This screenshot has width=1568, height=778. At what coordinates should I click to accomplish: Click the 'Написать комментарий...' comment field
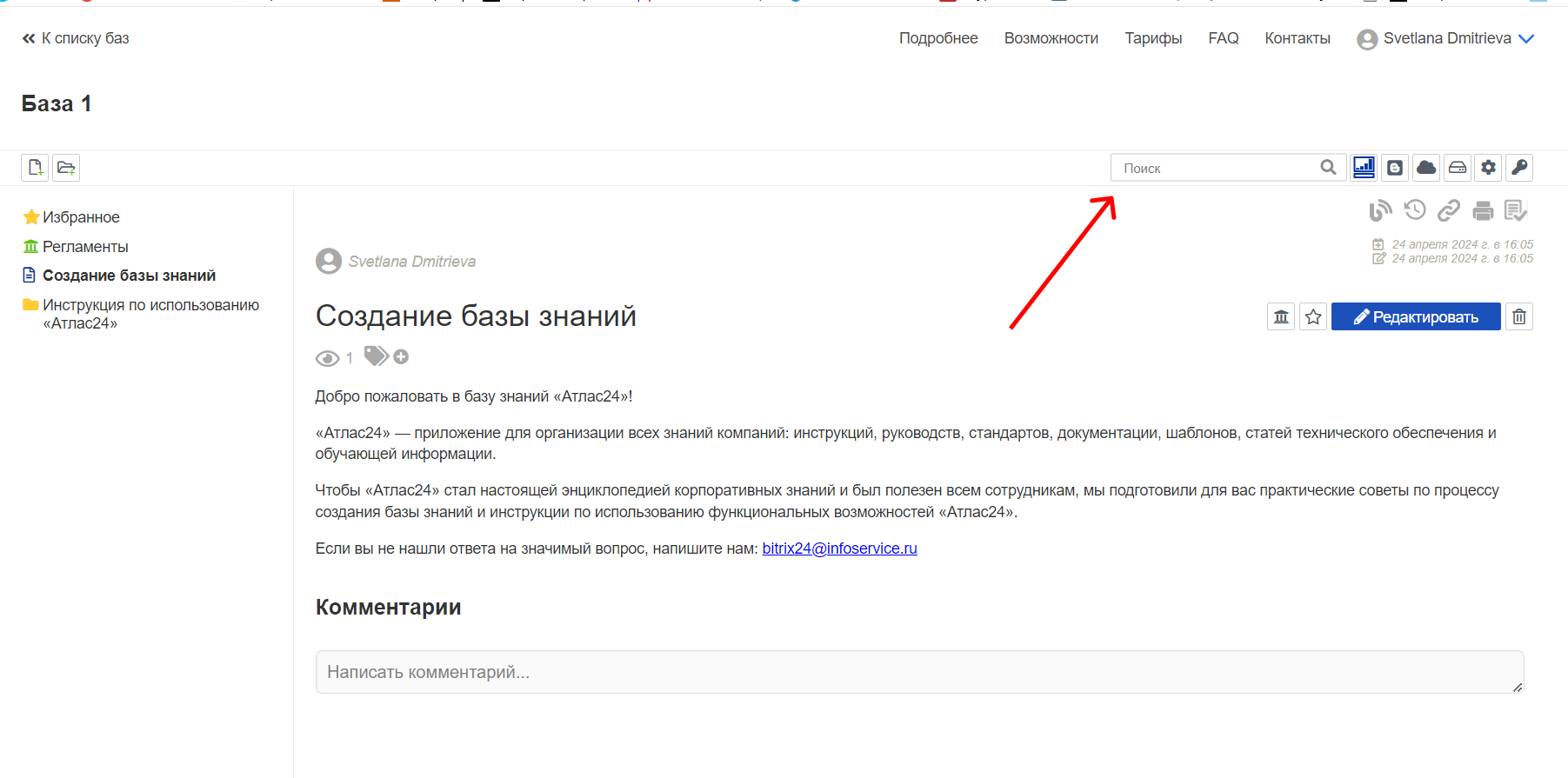coord(919,672)
